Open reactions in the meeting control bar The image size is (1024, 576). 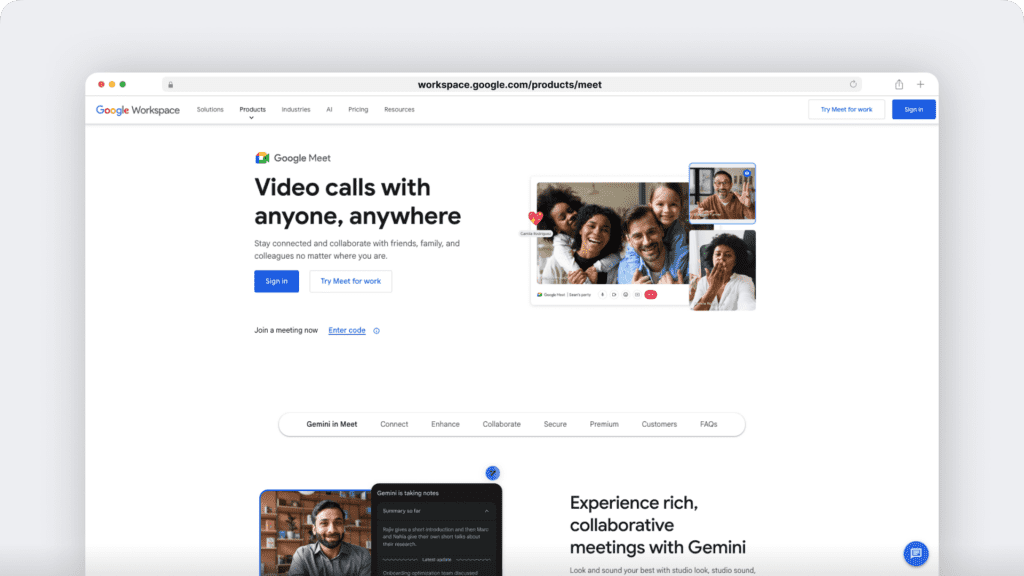click(x=625, y=295)
